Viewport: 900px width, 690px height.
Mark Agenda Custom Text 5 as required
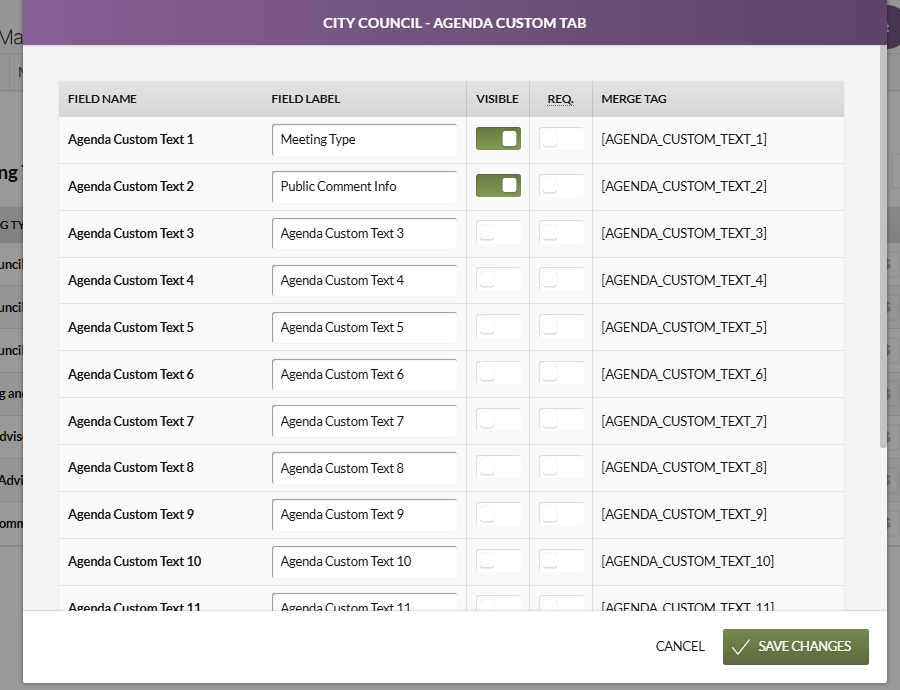pos(561,327)
